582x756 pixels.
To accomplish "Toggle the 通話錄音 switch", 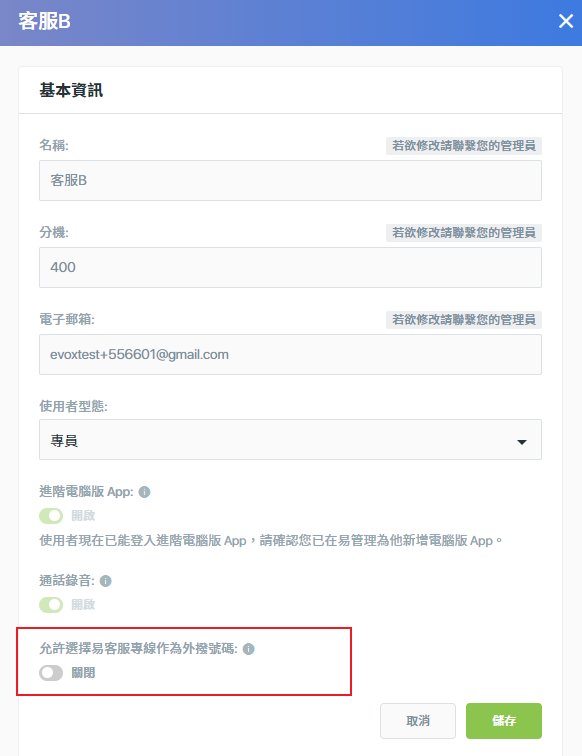I will (x=51, y=605).
